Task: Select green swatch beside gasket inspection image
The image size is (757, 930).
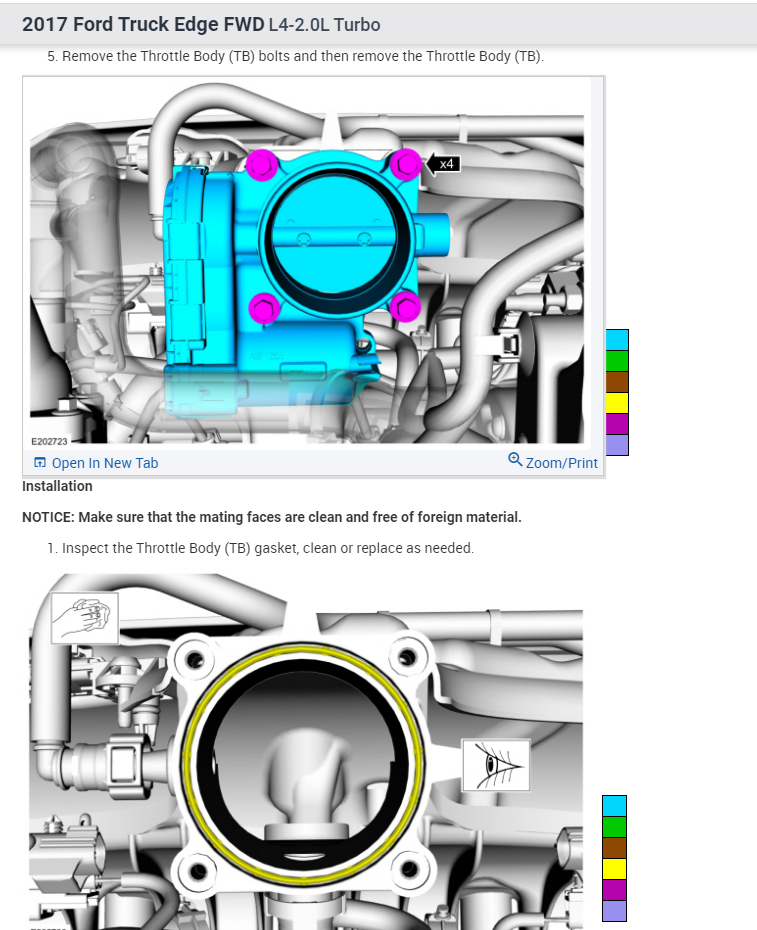Action: (614, 827)
